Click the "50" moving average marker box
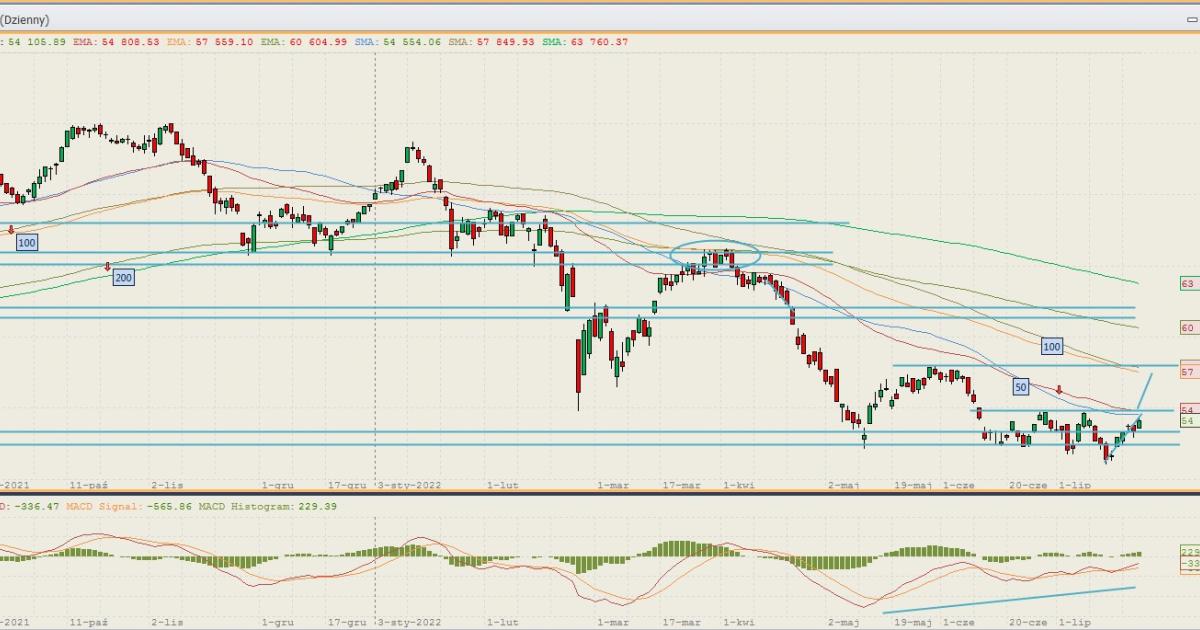 pyautogui.click(x=1020, y=386)
